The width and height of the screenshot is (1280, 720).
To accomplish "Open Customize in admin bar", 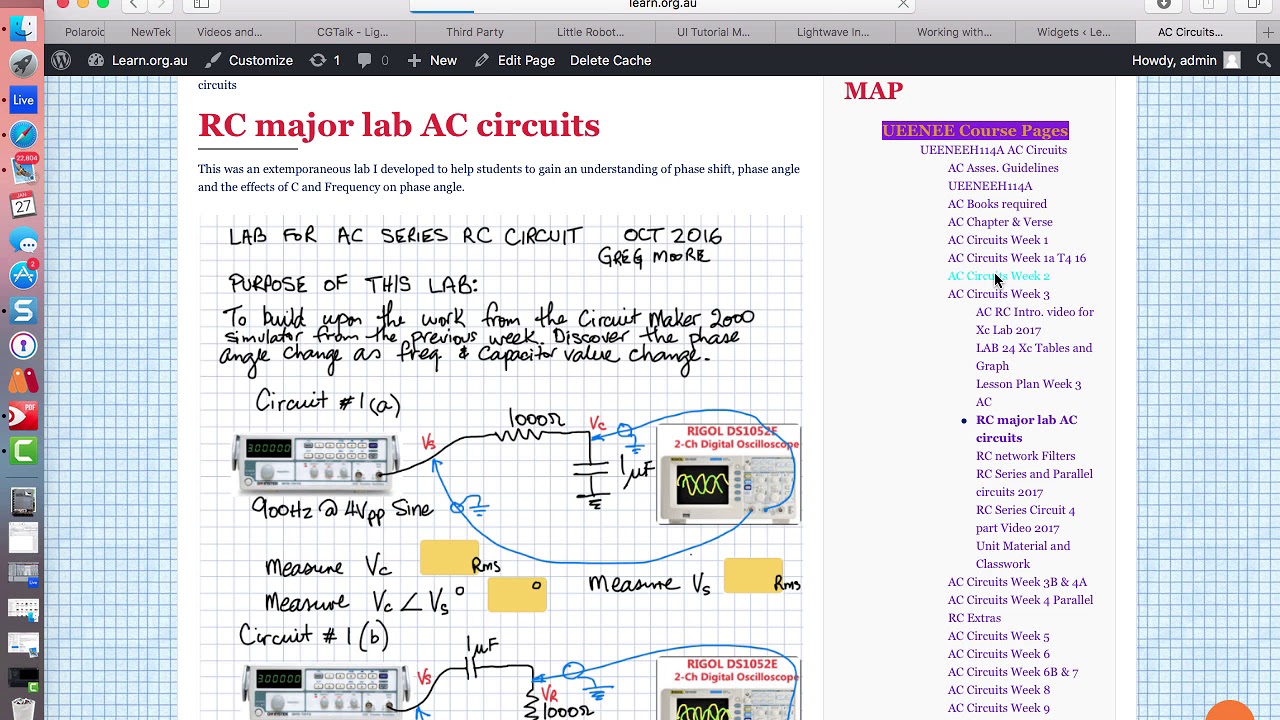I will tap(249, 60).
